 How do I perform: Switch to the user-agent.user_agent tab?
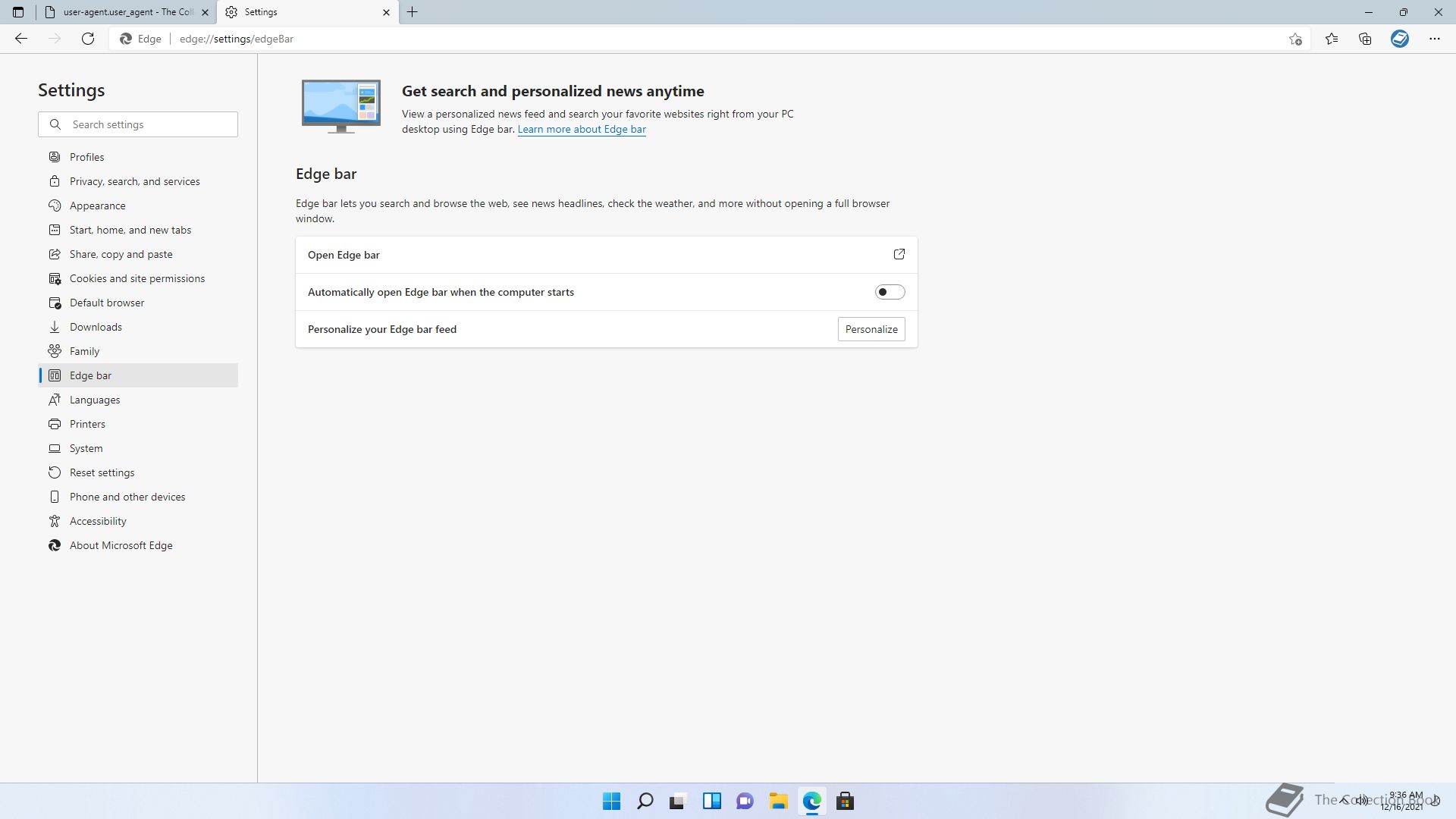[126, 12]
